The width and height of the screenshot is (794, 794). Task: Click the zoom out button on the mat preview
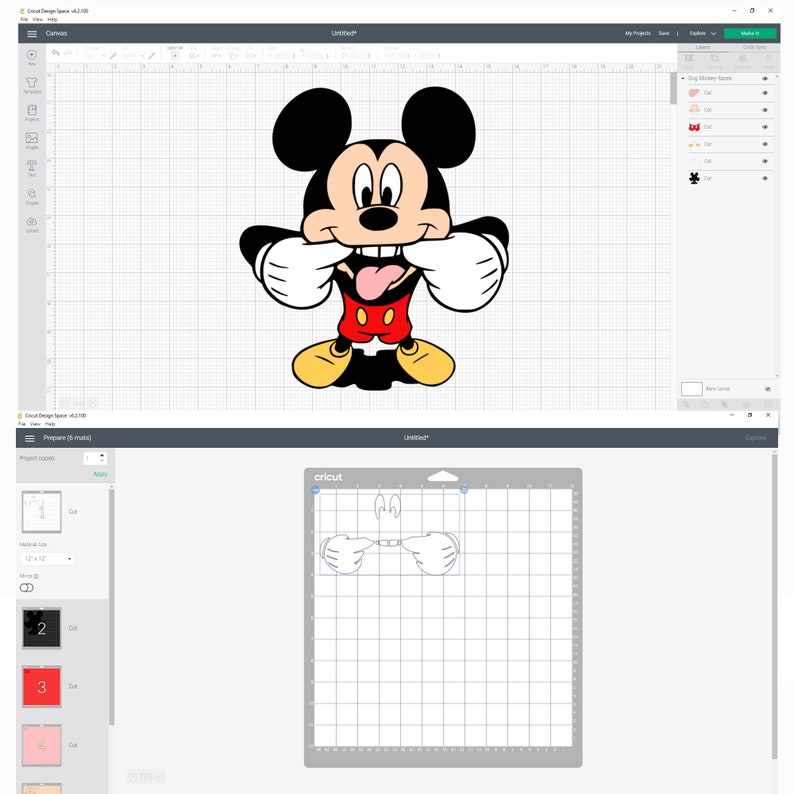coord(133,776)
